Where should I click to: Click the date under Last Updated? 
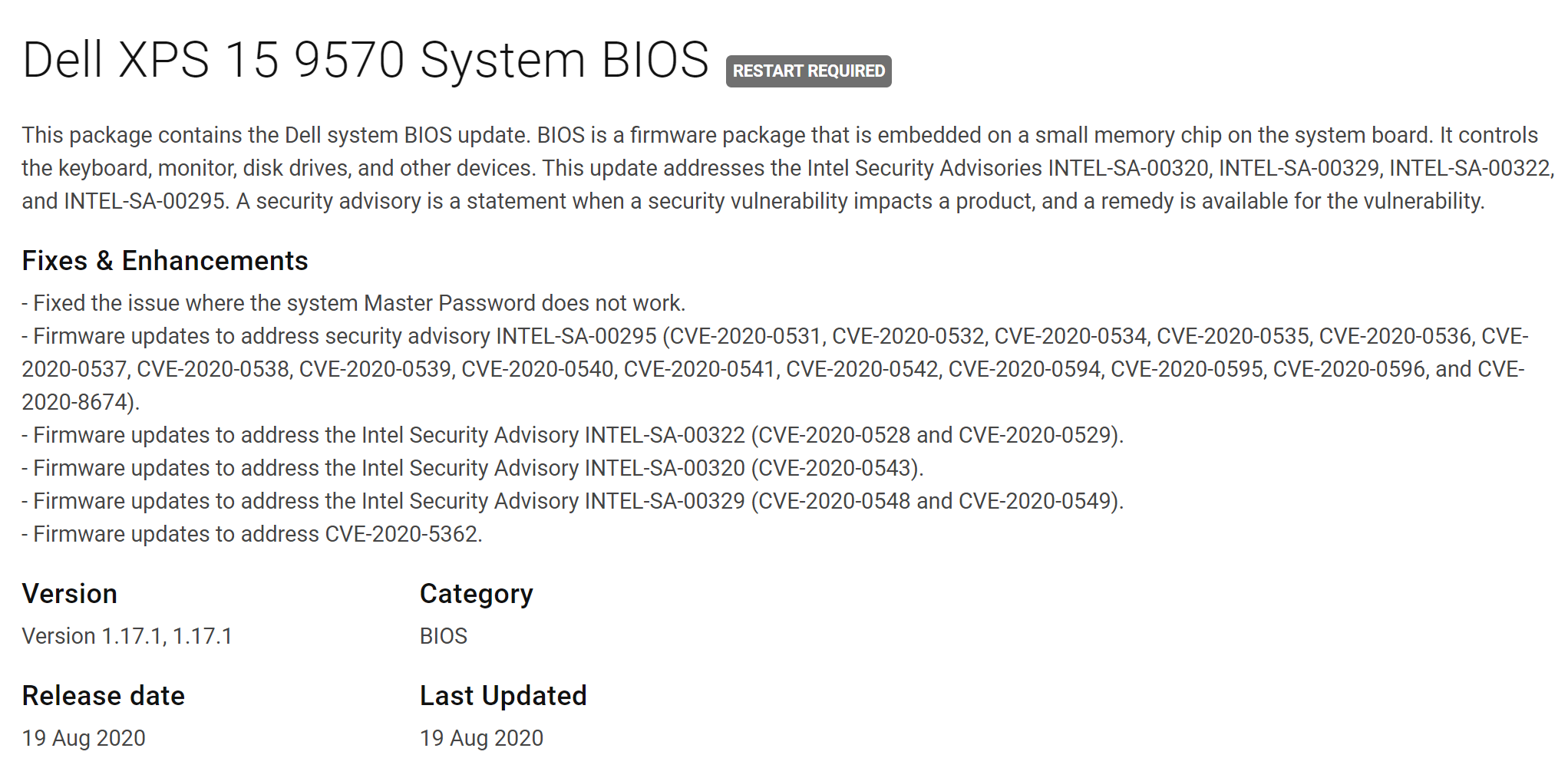481,738
